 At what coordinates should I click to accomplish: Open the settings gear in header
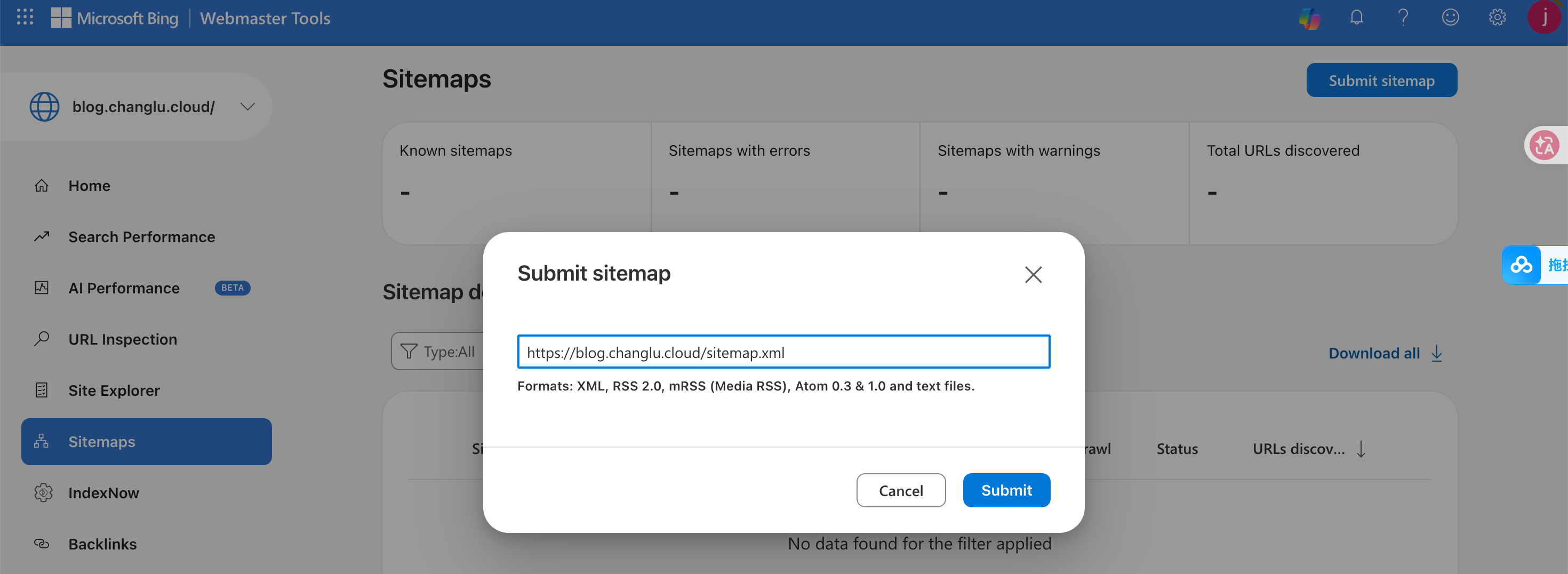point(1497,18)
